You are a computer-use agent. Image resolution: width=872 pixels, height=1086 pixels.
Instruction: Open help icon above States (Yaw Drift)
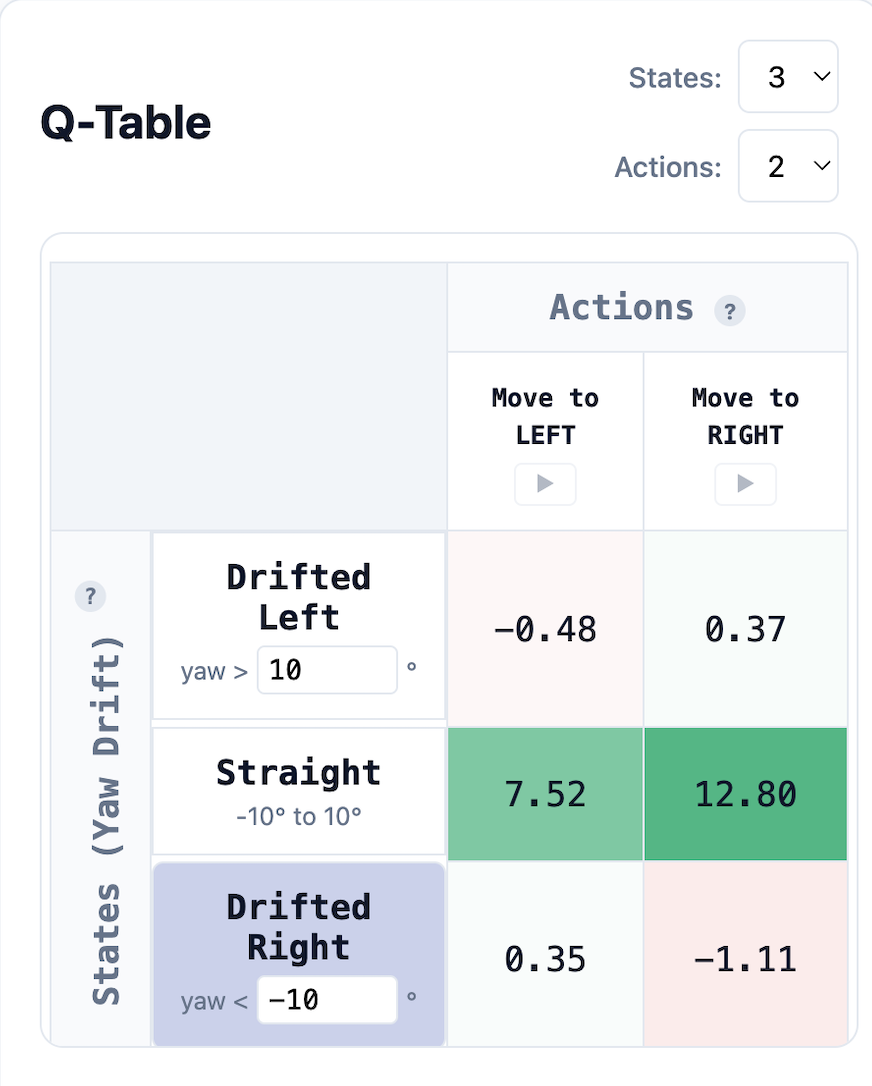[90, 596]
